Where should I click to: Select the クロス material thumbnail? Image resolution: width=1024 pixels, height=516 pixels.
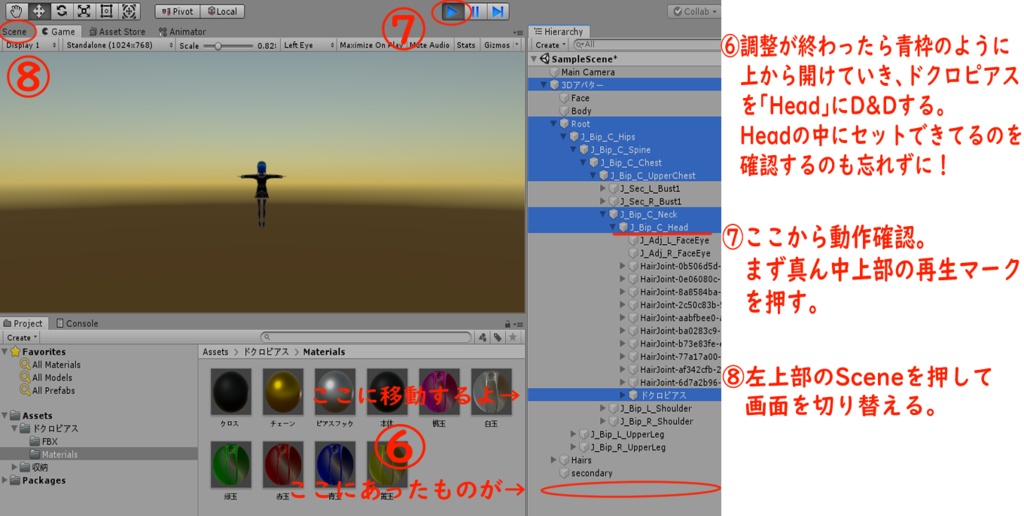pyautogui.click(x=231, y=392)
